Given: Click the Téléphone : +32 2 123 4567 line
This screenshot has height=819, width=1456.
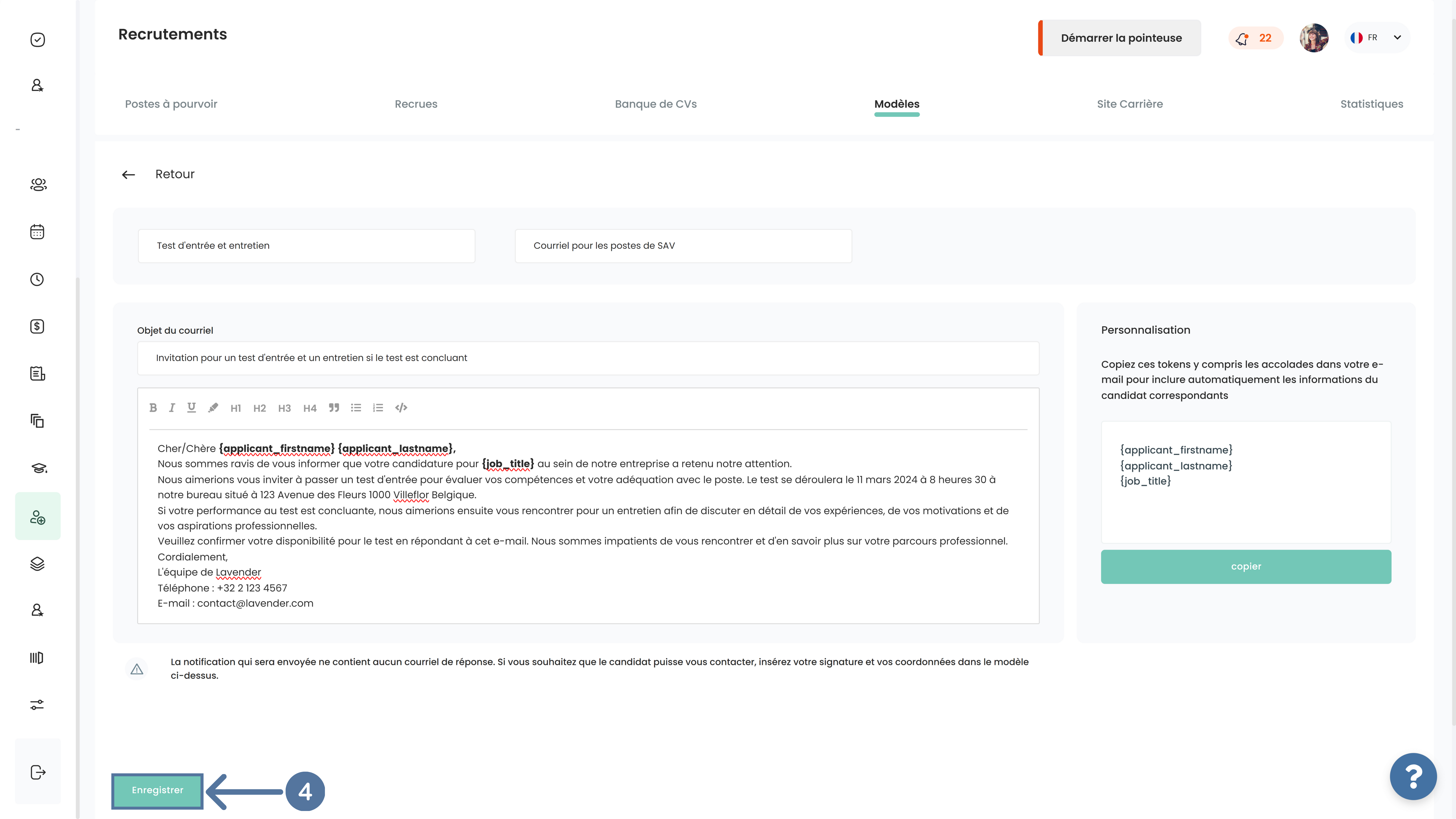Looking at the screenshot, I should pos(222,588).
